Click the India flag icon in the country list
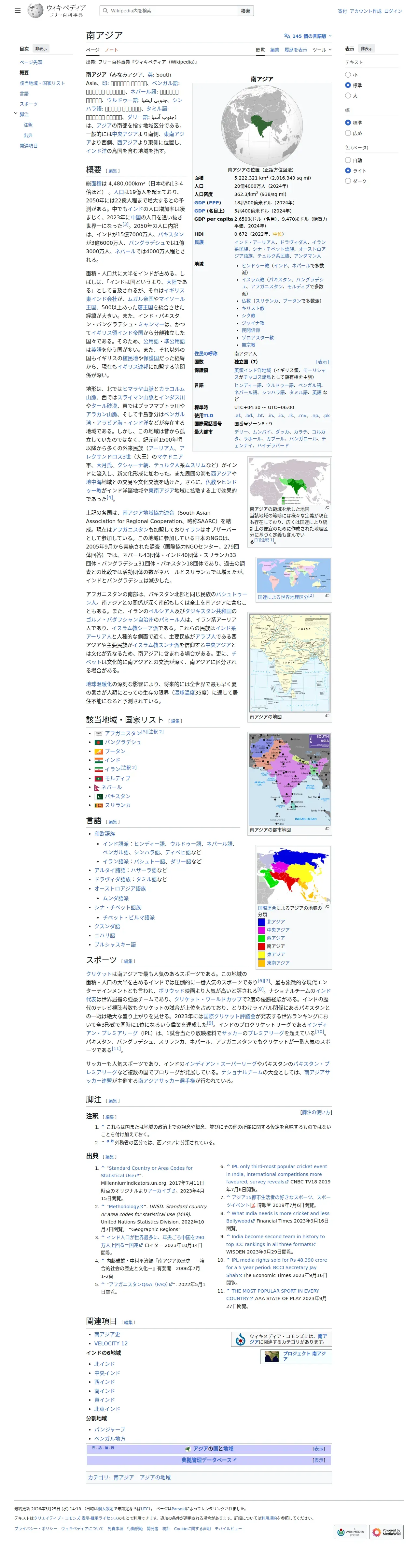The width and height of the screenshot is (418, 1568). (98, 760)
